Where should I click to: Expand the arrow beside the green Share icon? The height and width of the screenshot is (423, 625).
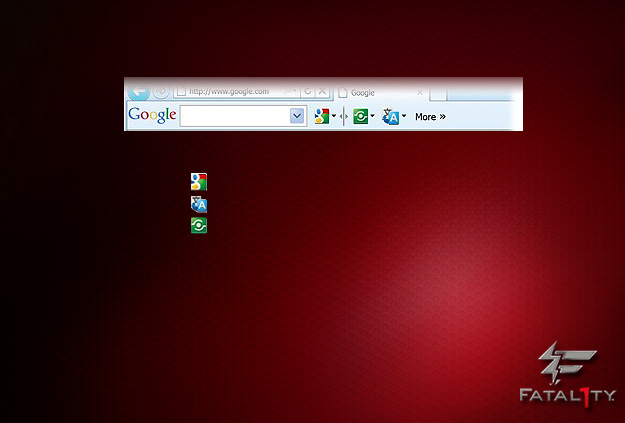(373, 116)
